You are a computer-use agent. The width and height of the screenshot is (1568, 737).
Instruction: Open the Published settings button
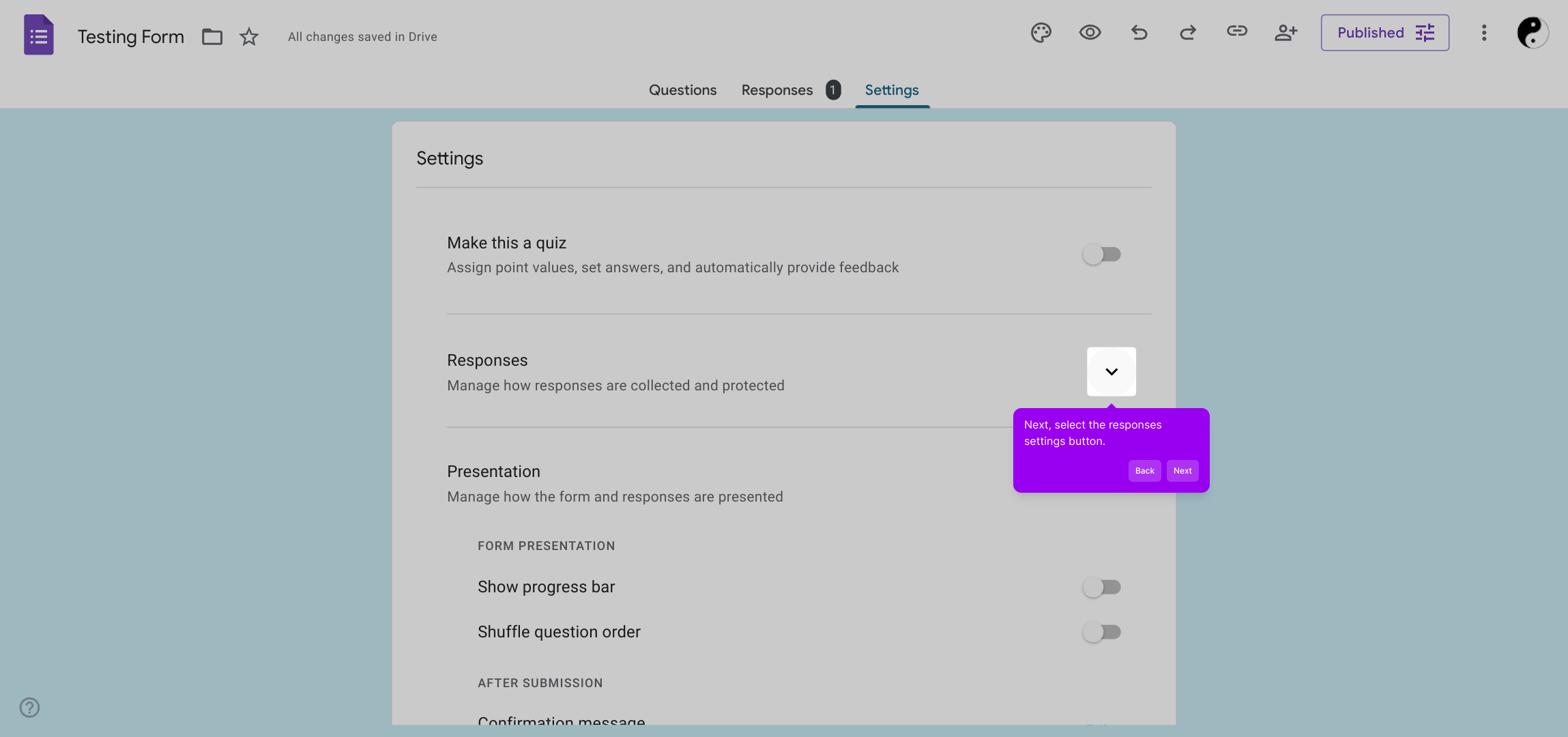click(x=1384, y=33)
